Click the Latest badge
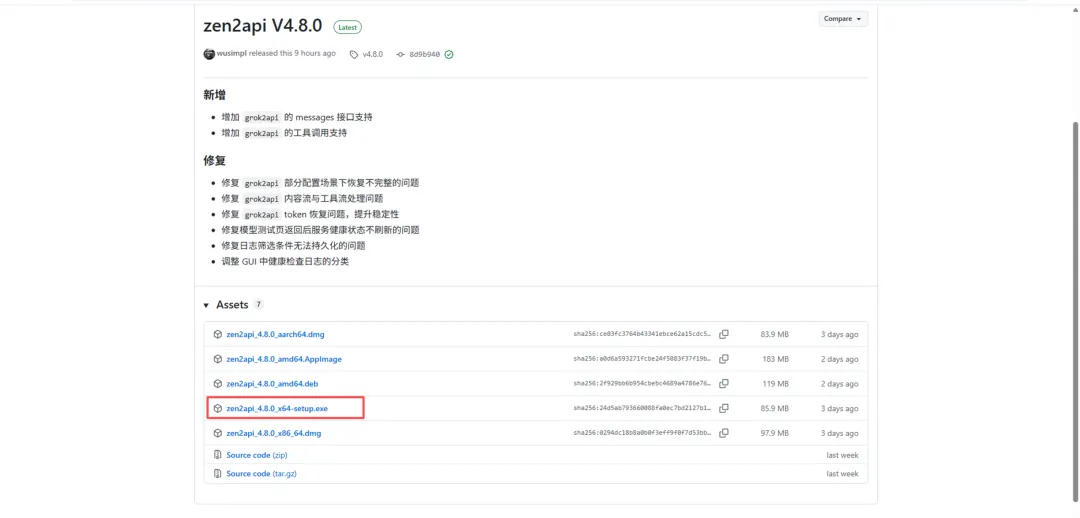 pos(348,27)
